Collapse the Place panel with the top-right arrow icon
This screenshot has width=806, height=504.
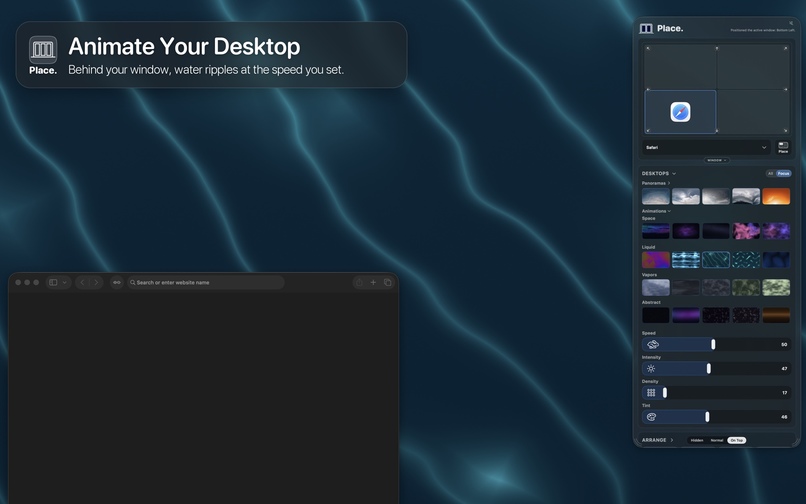[x=791, y=23]
